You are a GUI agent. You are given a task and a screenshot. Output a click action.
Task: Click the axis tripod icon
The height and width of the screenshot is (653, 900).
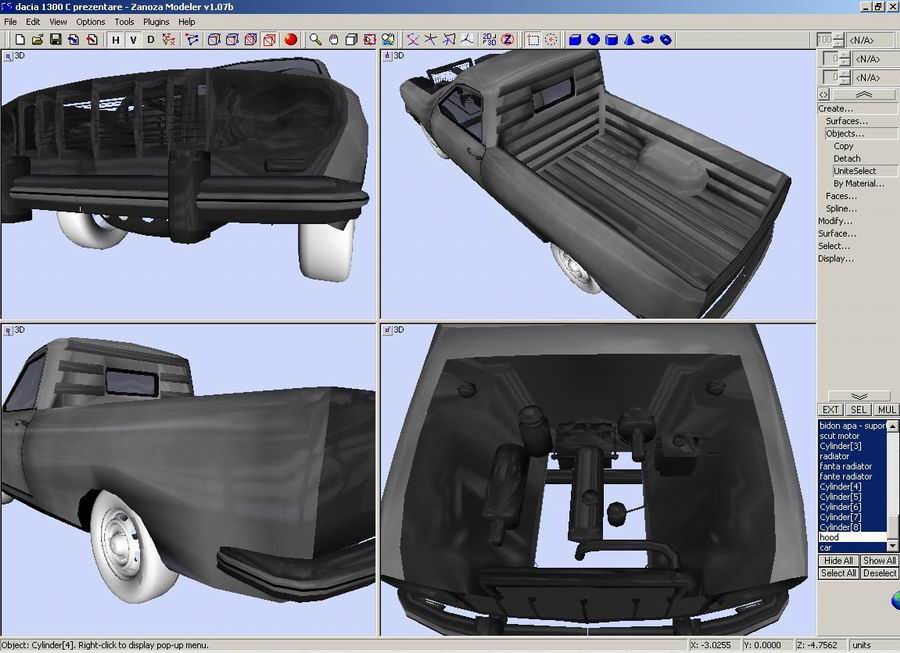[x=467, y=40]
